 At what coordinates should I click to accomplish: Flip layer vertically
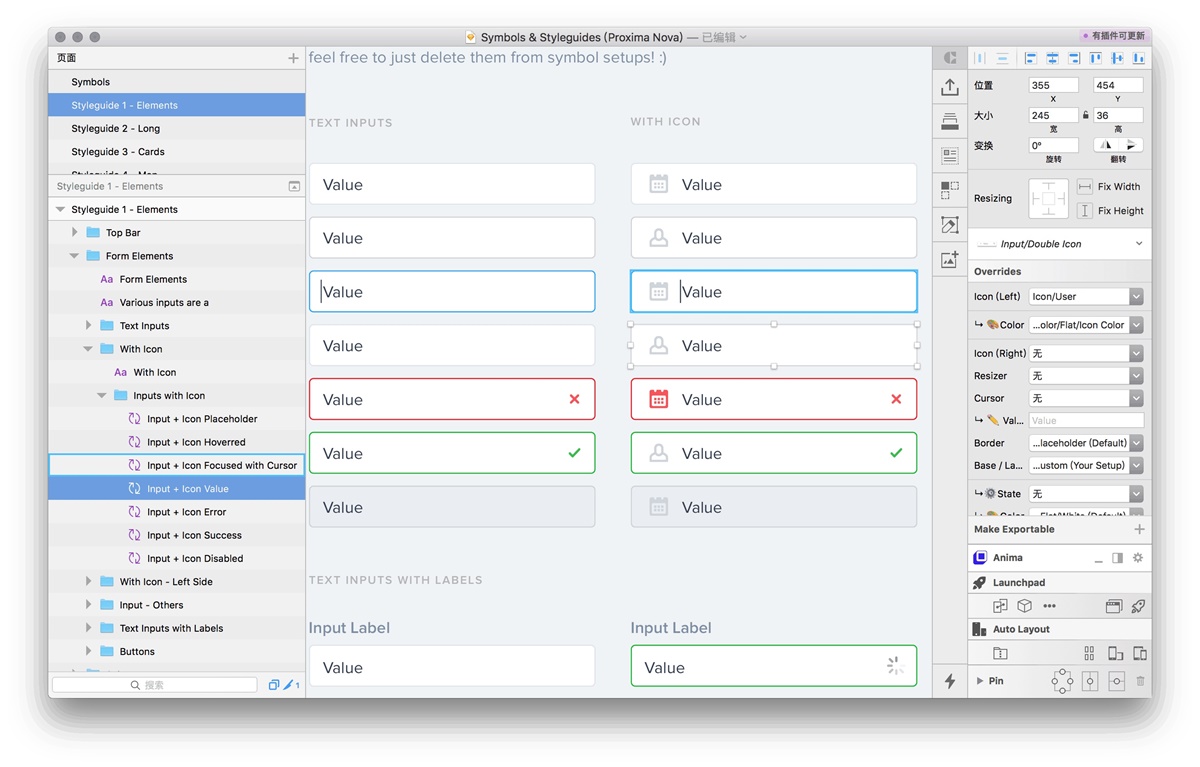pyautogui.click(x=1130, y=145)
